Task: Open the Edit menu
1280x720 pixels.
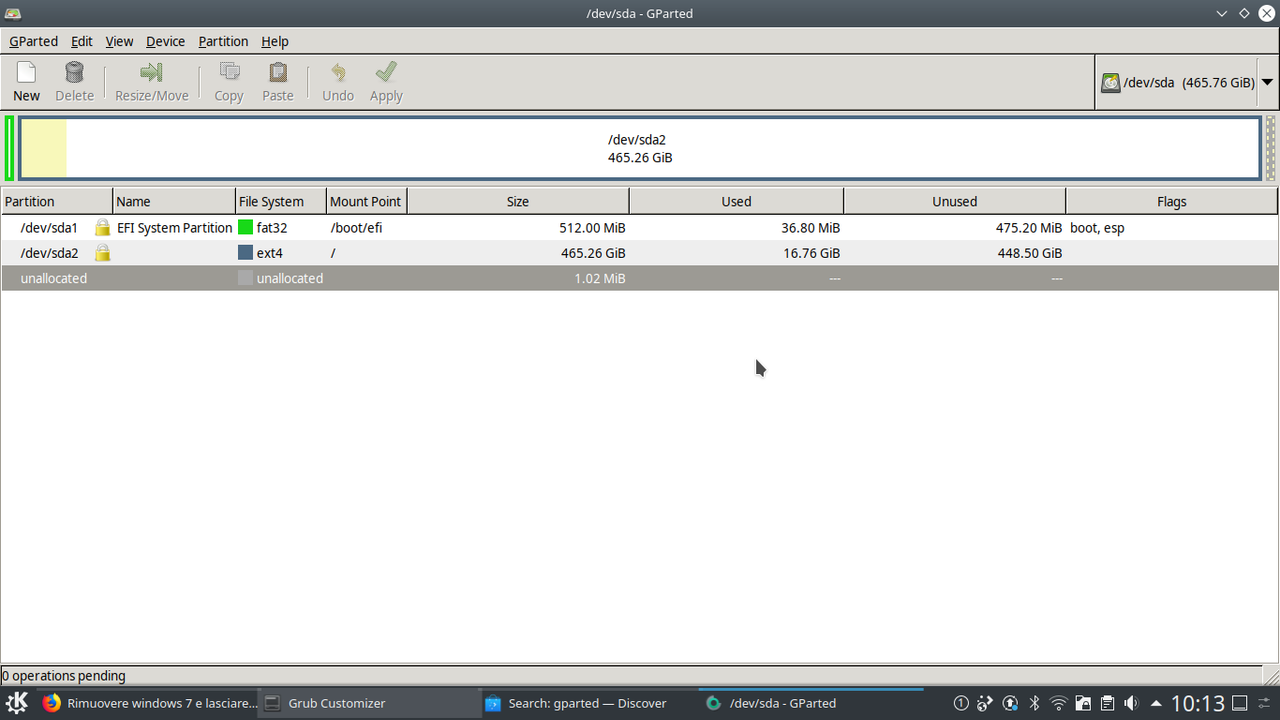Action: point(82,41)
